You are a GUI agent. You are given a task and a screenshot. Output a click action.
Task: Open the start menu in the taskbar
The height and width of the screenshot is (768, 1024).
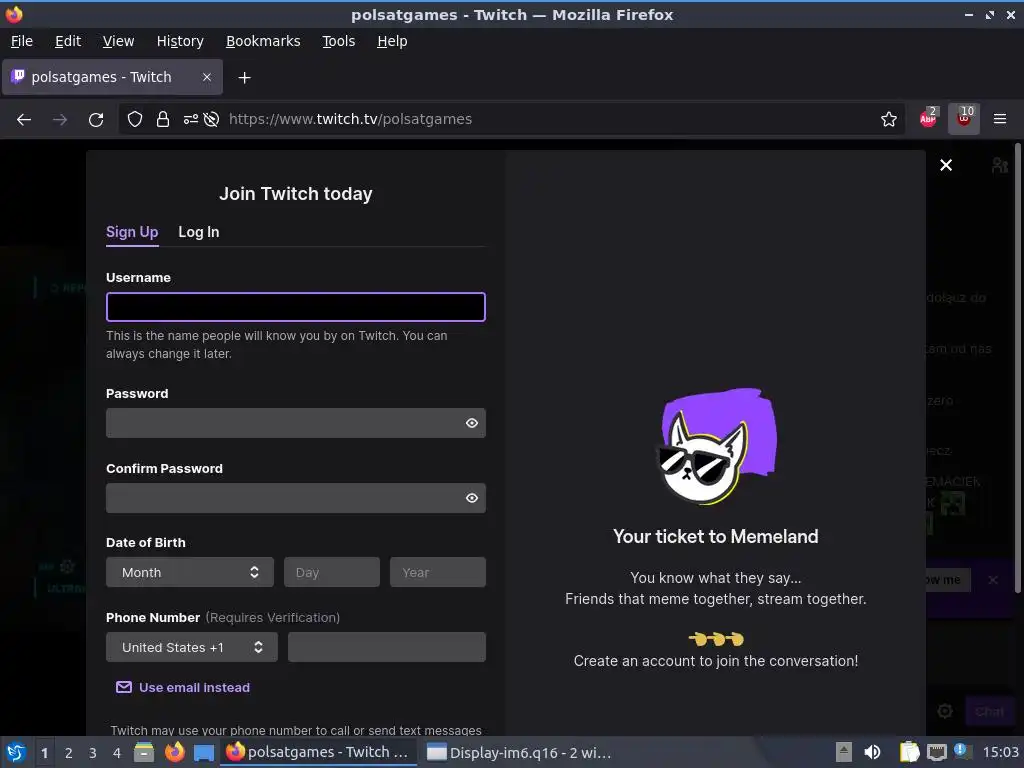16,752
